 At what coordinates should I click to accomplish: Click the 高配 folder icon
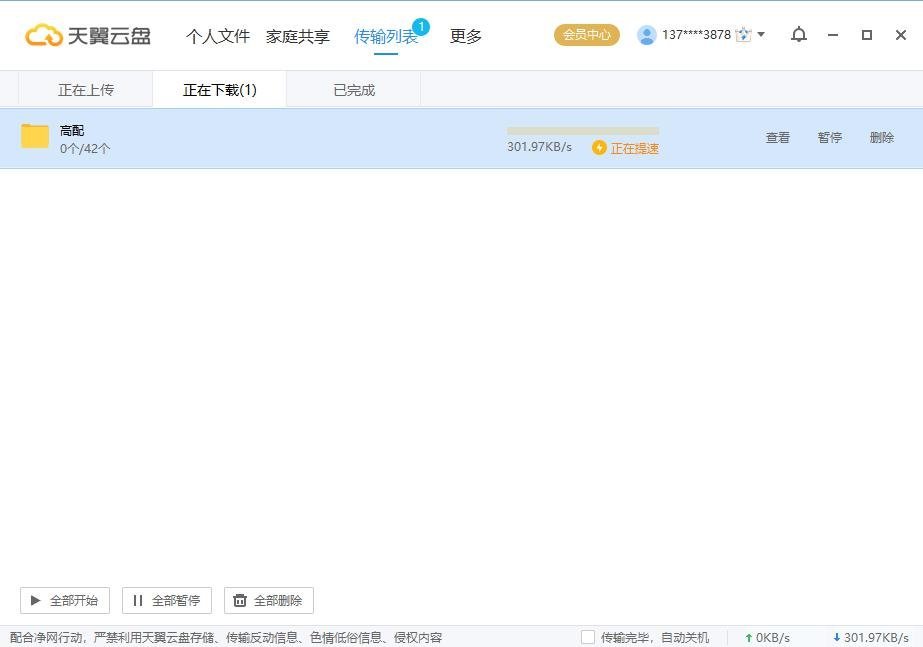pyautogui.click(x=35, y=137)
